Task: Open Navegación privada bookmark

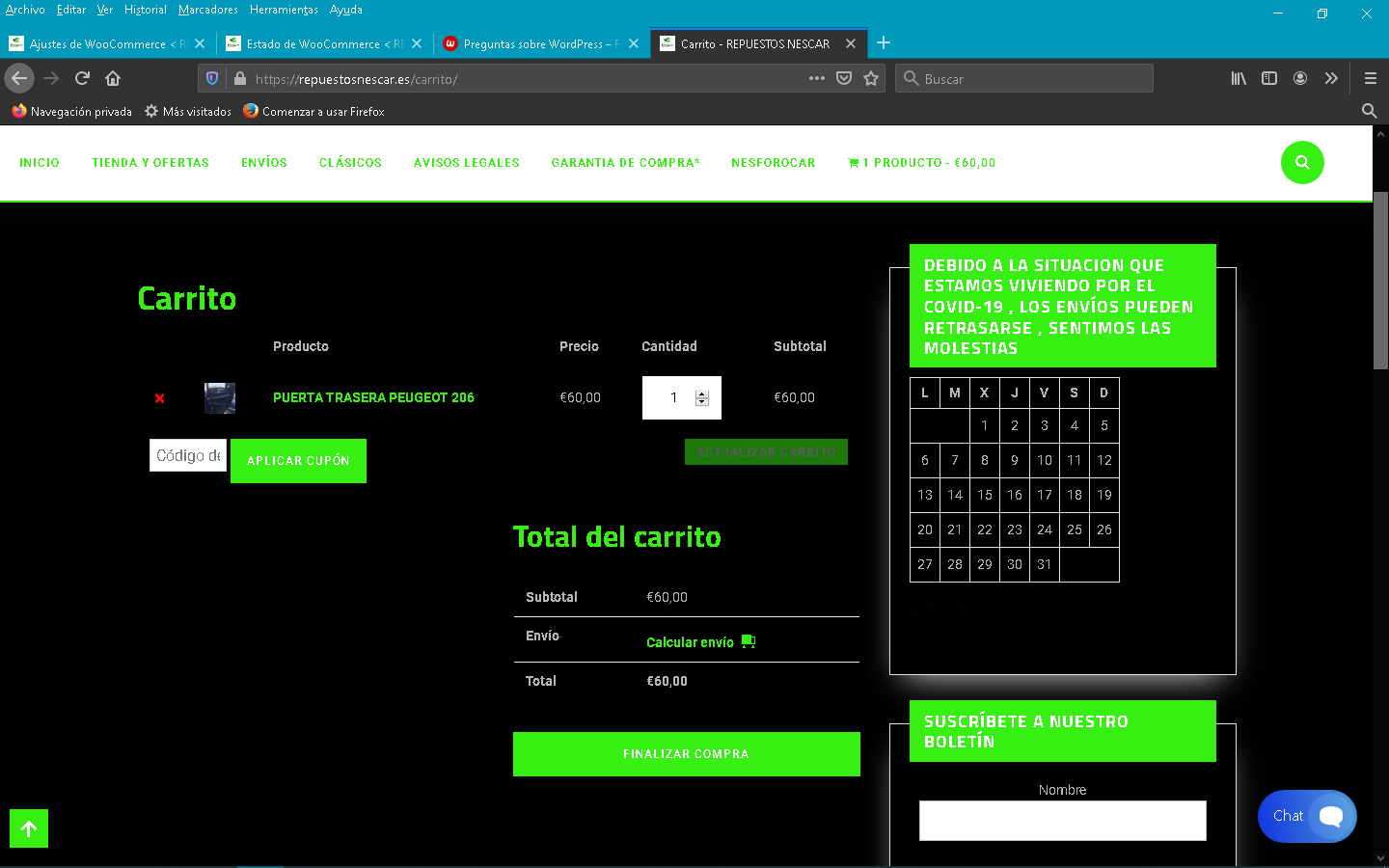Action: (72, 112)
